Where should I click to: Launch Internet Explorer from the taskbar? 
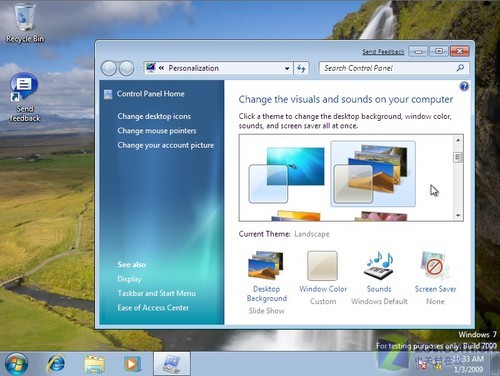56,364
